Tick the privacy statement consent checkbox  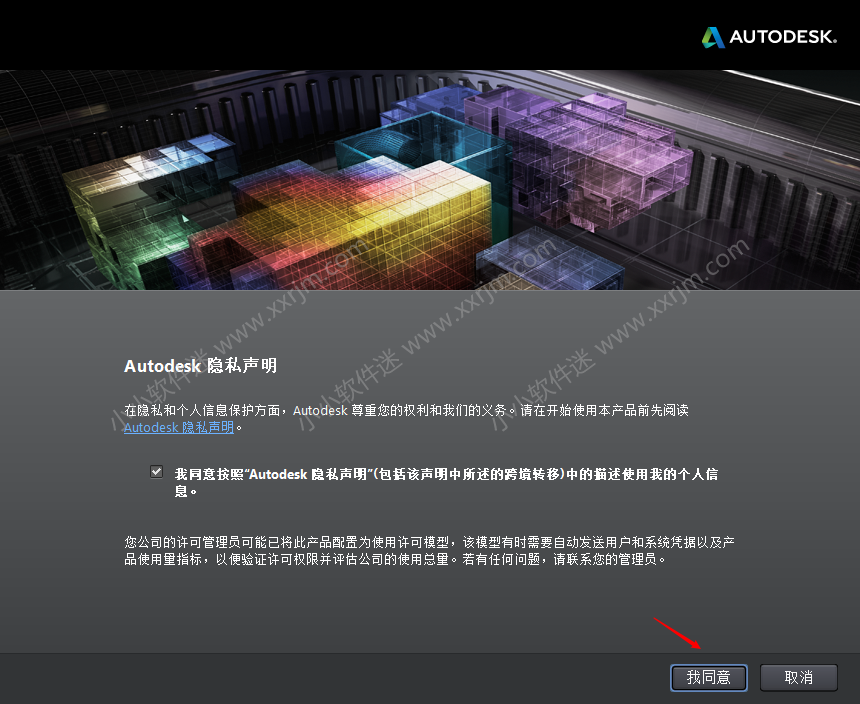156,471
